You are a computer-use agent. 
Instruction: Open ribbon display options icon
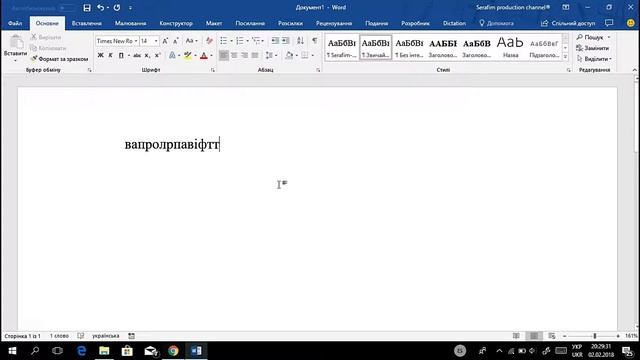tap(566, 7)
